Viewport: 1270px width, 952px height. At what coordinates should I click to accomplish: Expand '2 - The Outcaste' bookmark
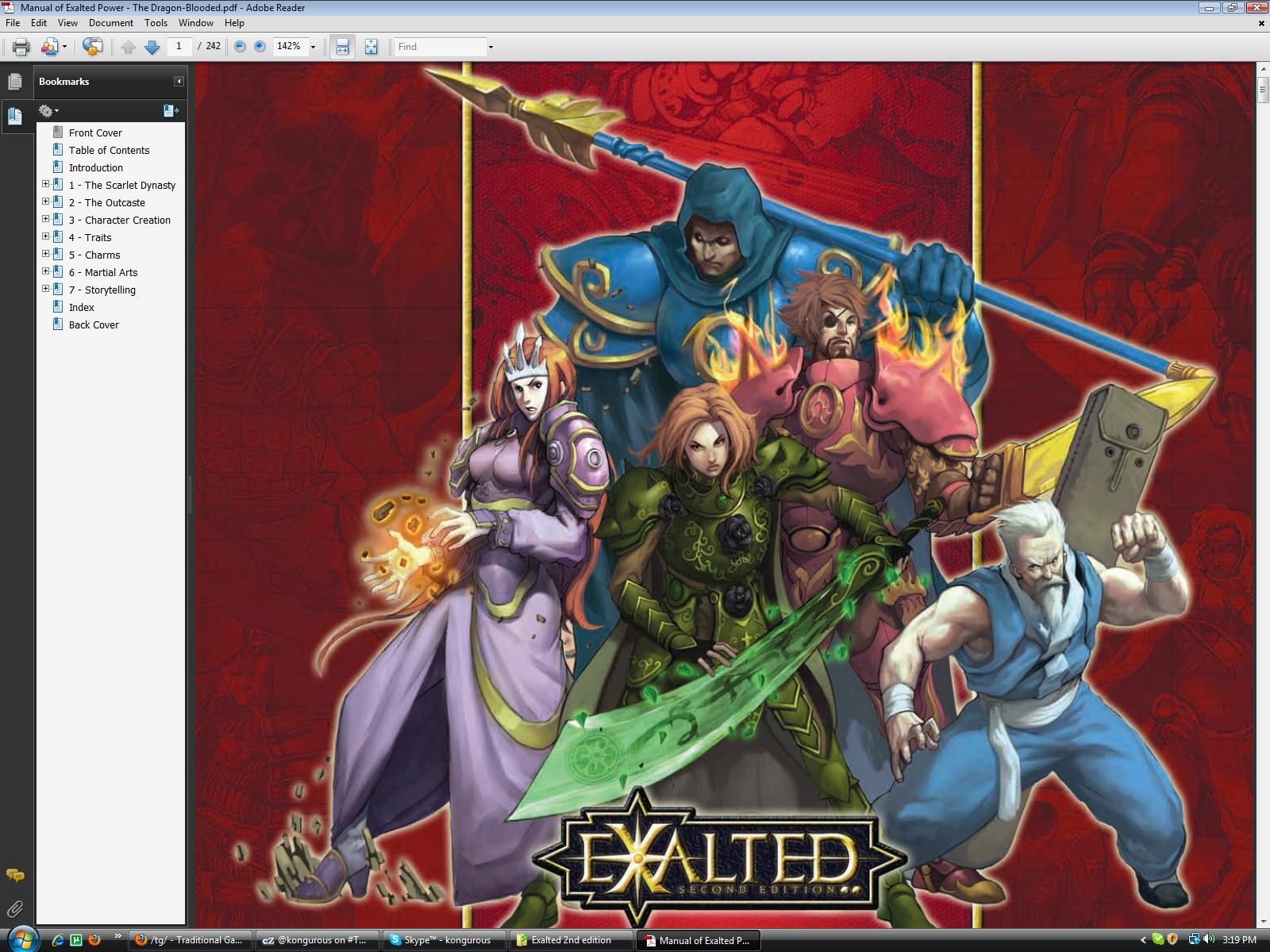45,202
